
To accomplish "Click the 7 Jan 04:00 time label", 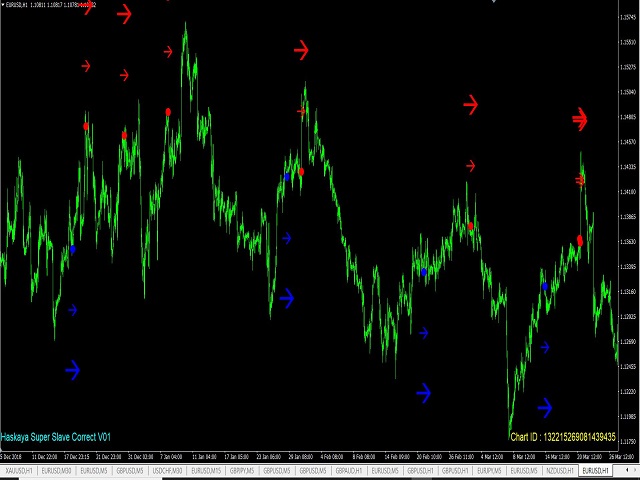I will [171, 456].
